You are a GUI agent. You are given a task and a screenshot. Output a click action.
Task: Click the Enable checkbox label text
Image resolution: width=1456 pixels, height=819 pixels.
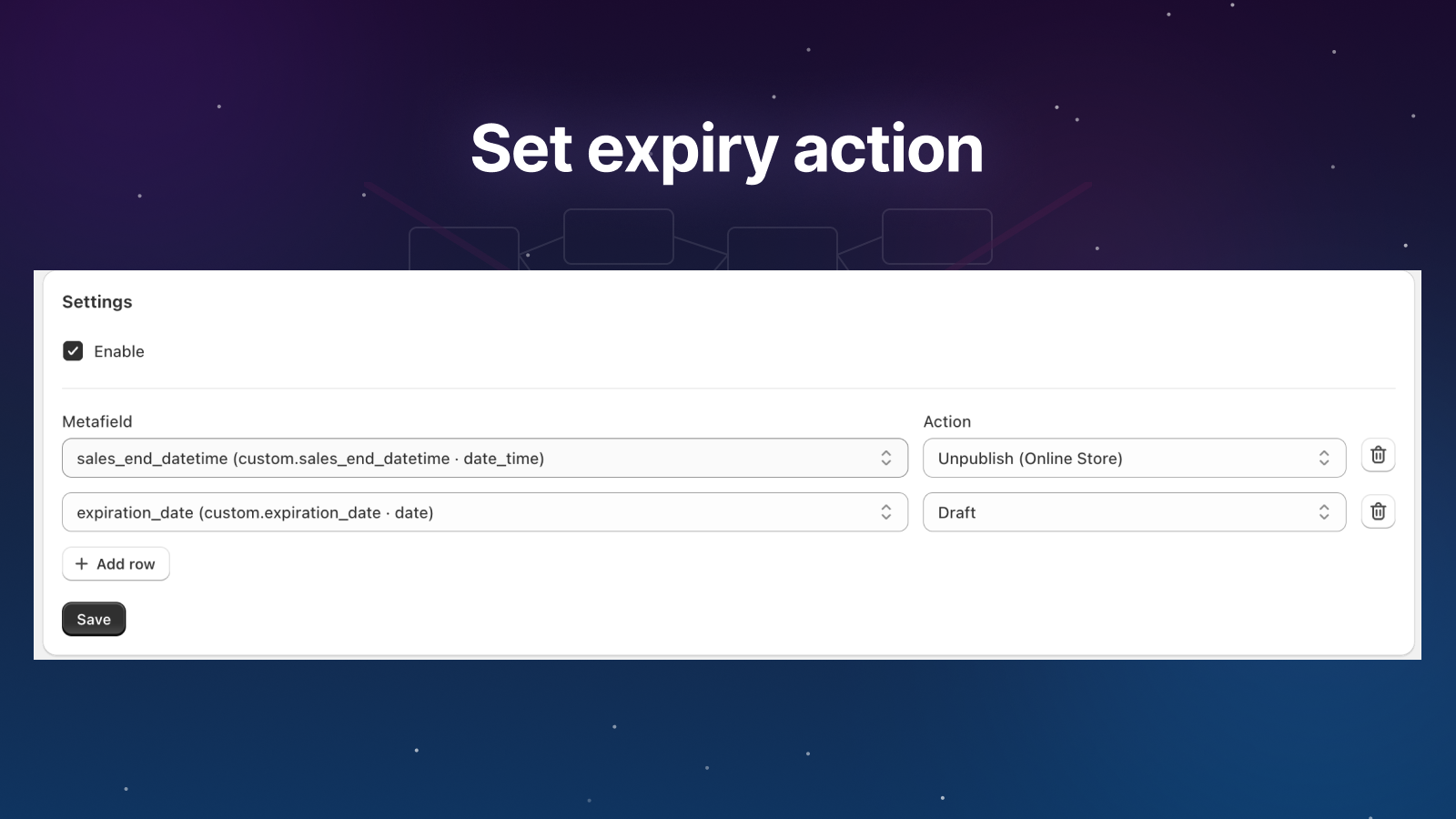point(119,352)
